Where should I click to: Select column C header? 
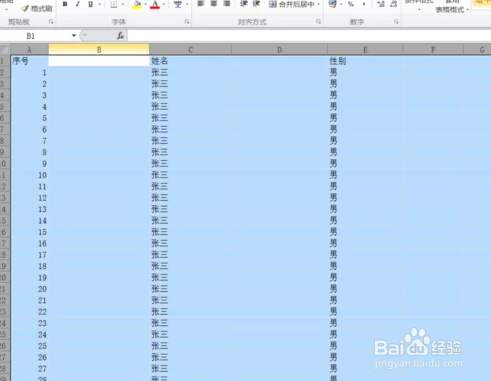point(190,50)
